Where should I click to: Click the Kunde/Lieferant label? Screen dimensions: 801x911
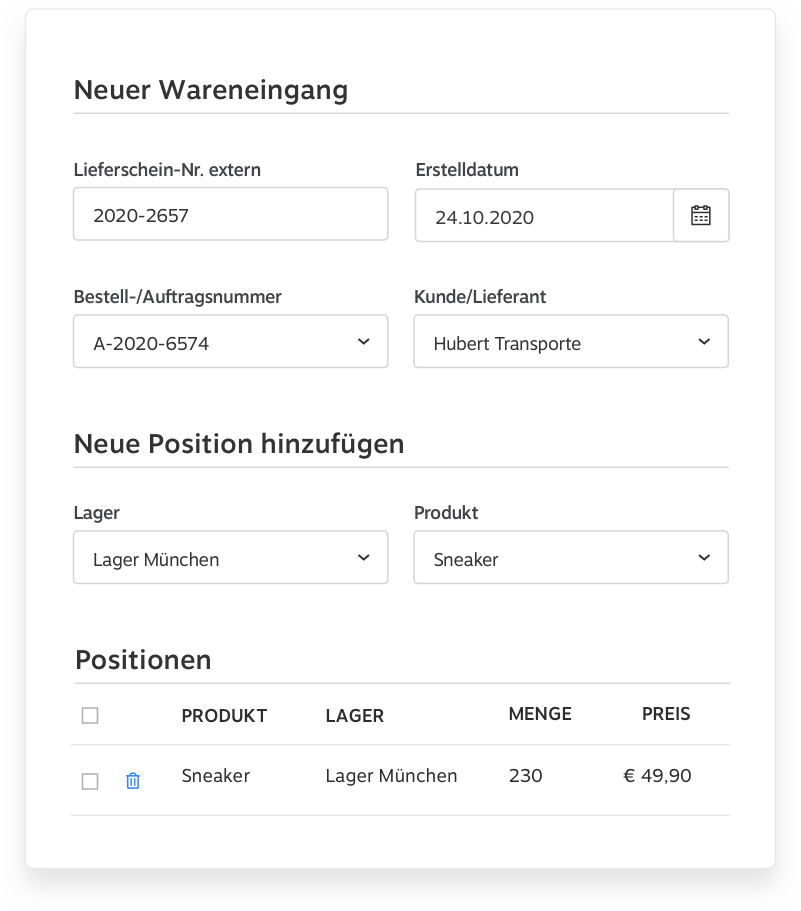(480, 297)
